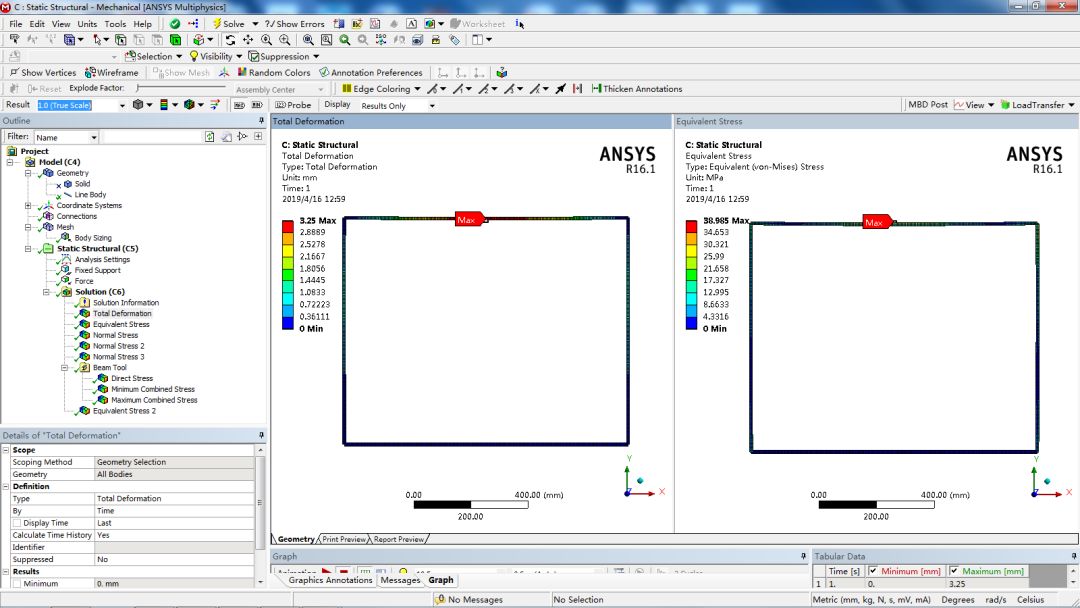Click the red swatch in deformation legend
This screenshot has width=1080, height=608.
(x=288, y=226)
